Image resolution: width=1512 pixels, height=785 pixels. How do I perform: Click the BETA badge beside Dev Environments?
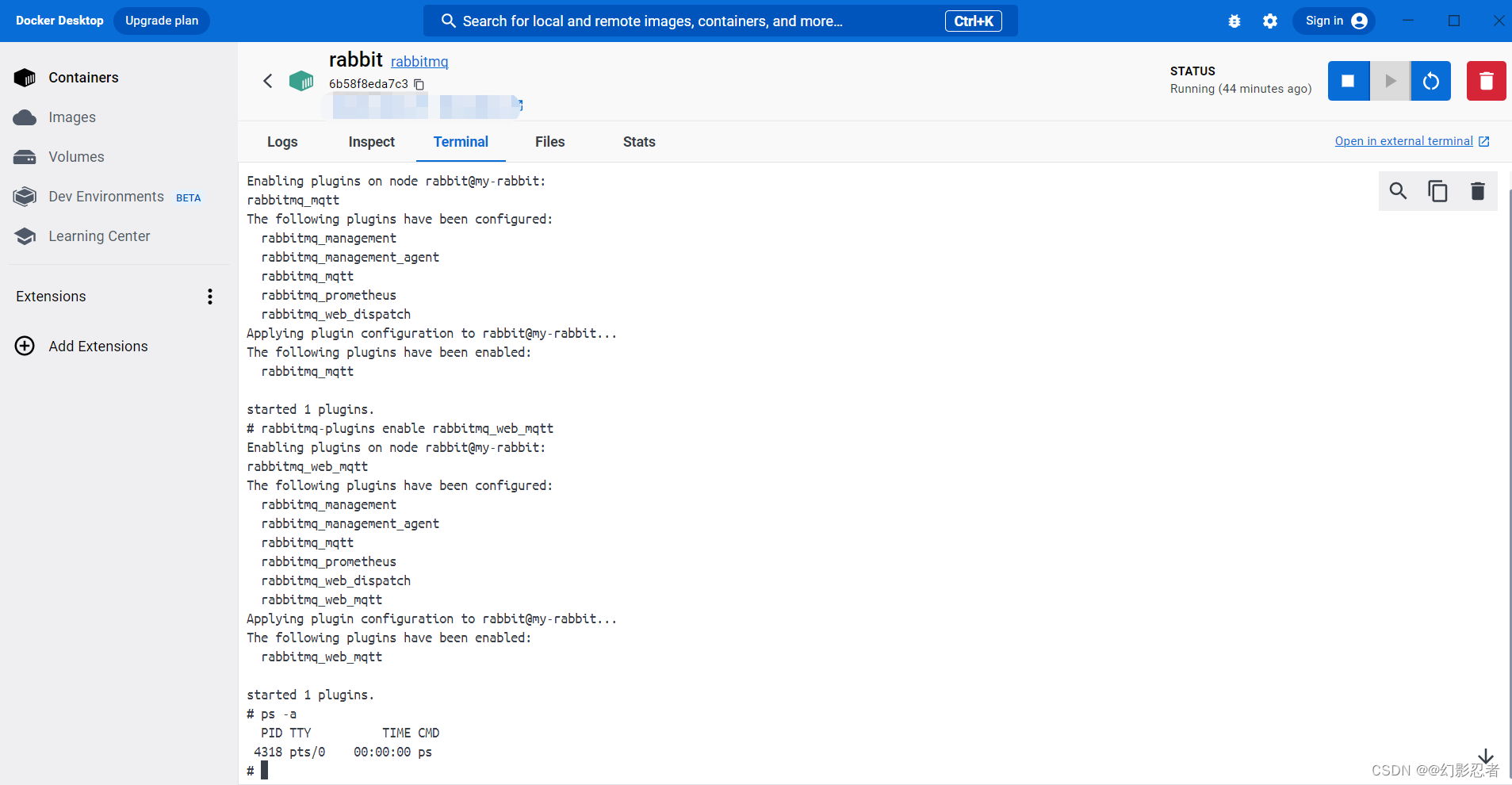(x=189, y=198)
